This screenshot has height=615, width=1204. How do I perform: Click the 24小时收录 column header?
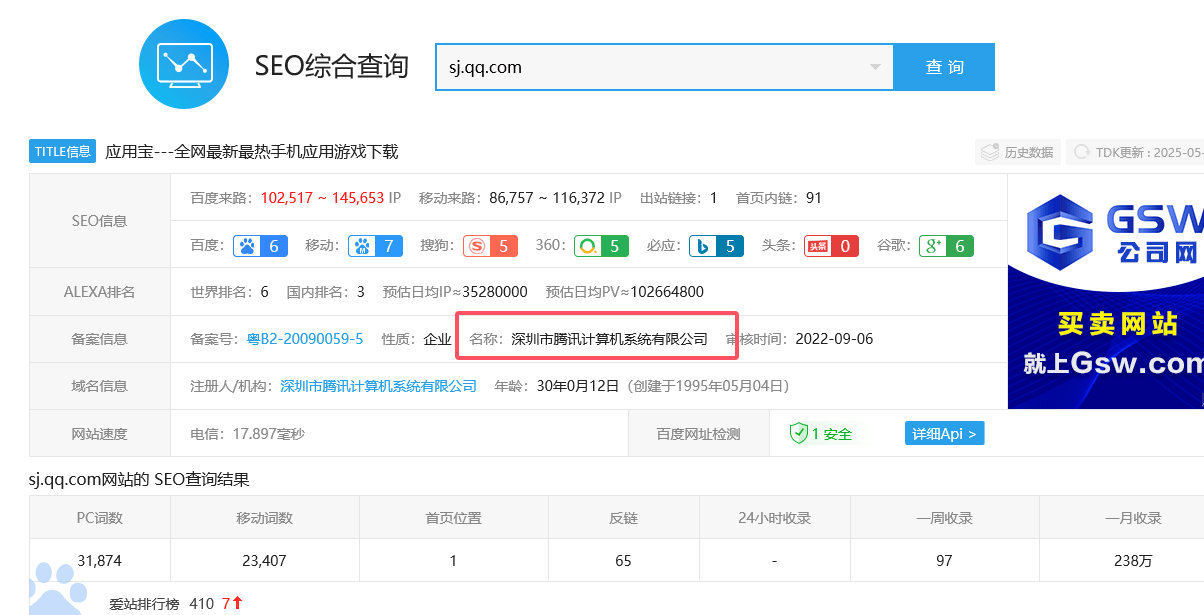pos(774,518)
